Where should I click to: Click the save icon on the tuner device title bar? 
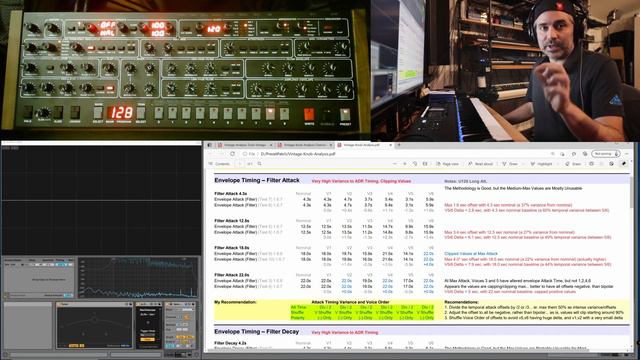(x=131, y=304)
